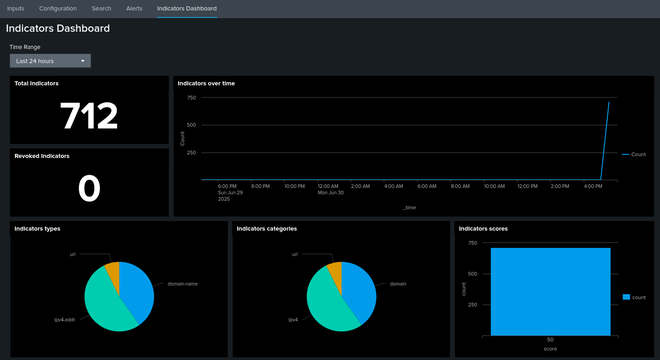Click the Revoked Indicators panel title
This screenshot has height=360, width=660.
tap(42, 156)
